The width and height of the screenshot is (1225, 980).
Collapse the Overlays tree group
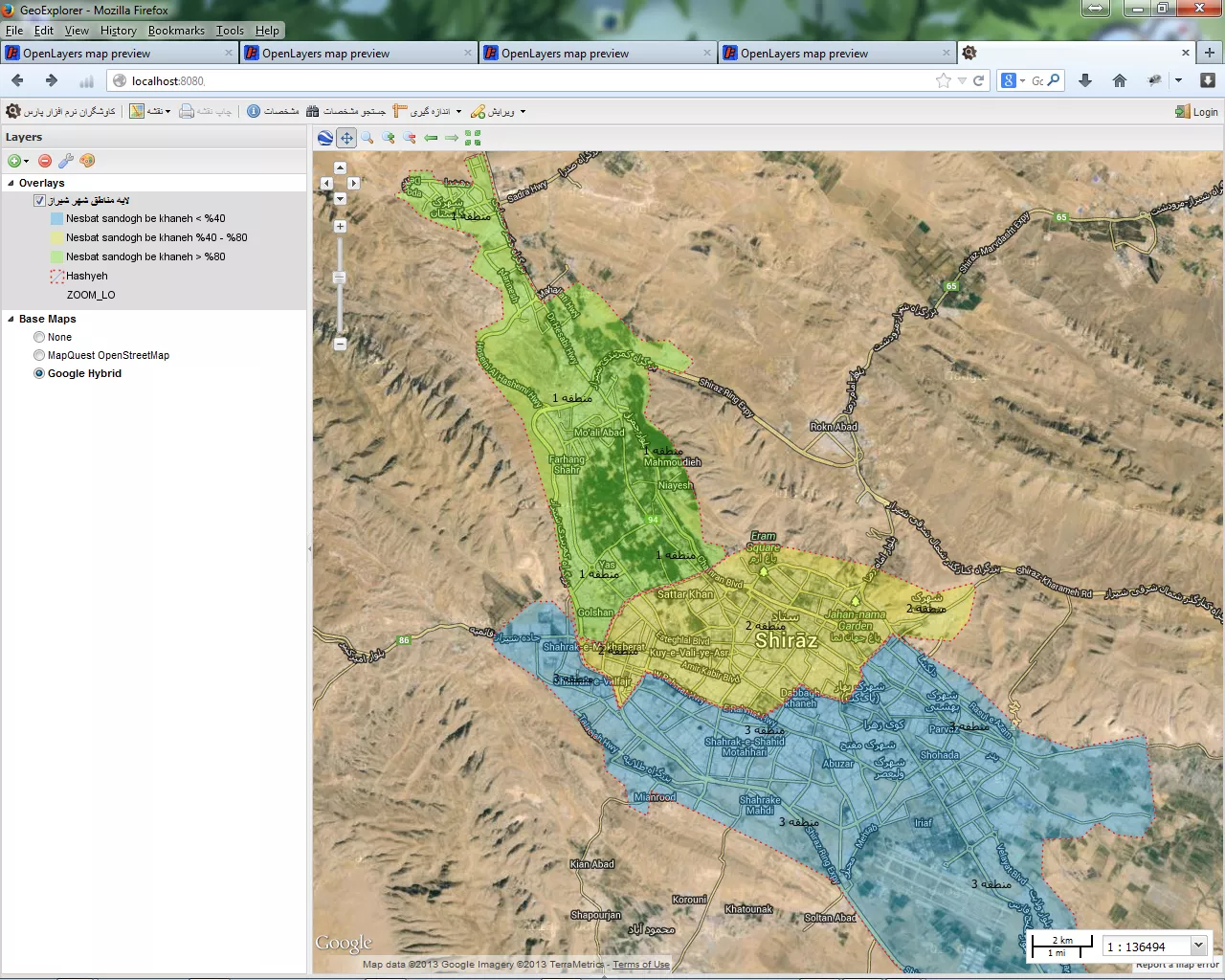pyautogui.click(x=11, y=183)
